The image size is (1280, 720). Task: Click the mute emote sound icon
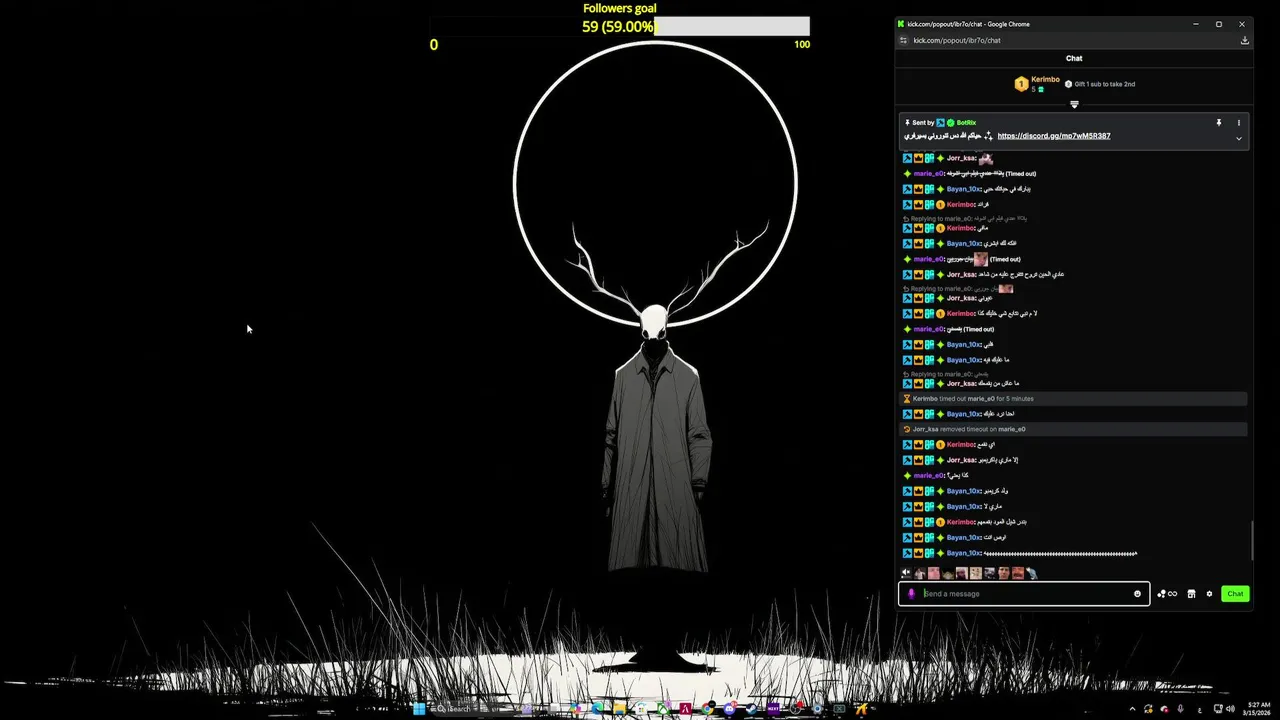pos(906,573)
